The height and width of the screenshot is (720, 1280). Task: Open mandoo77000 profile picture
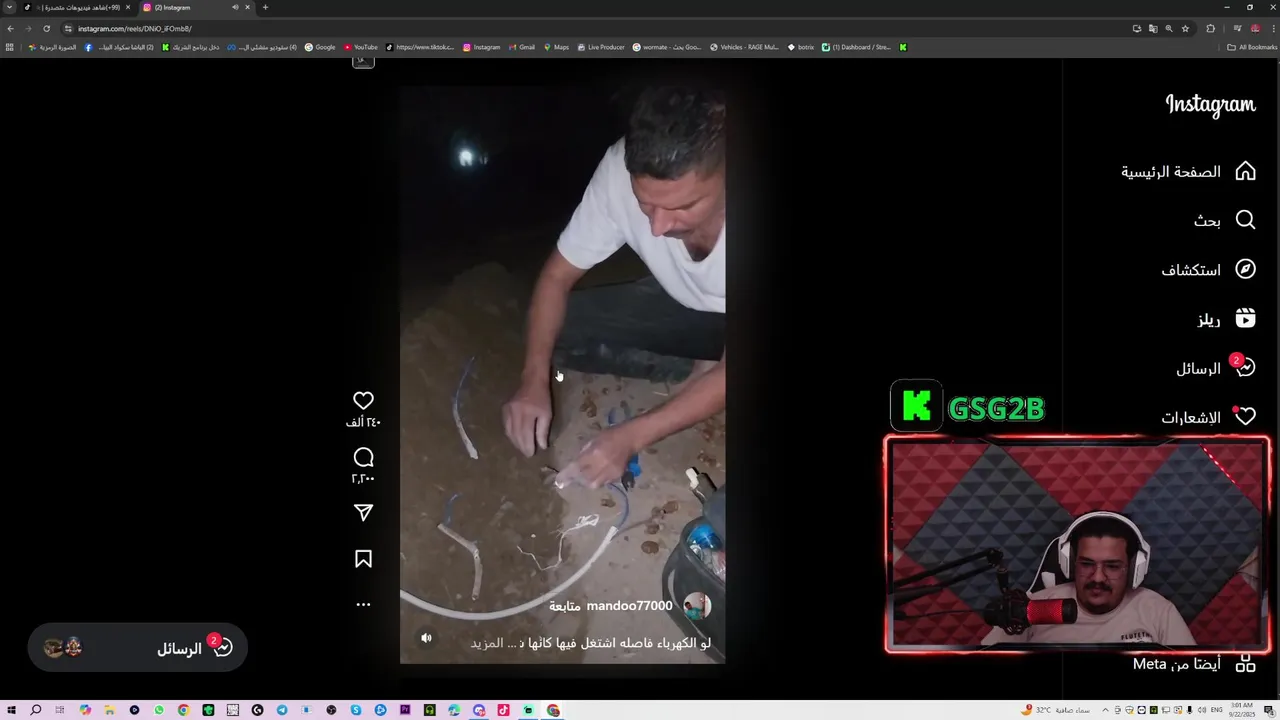click(x=697, y=606)
